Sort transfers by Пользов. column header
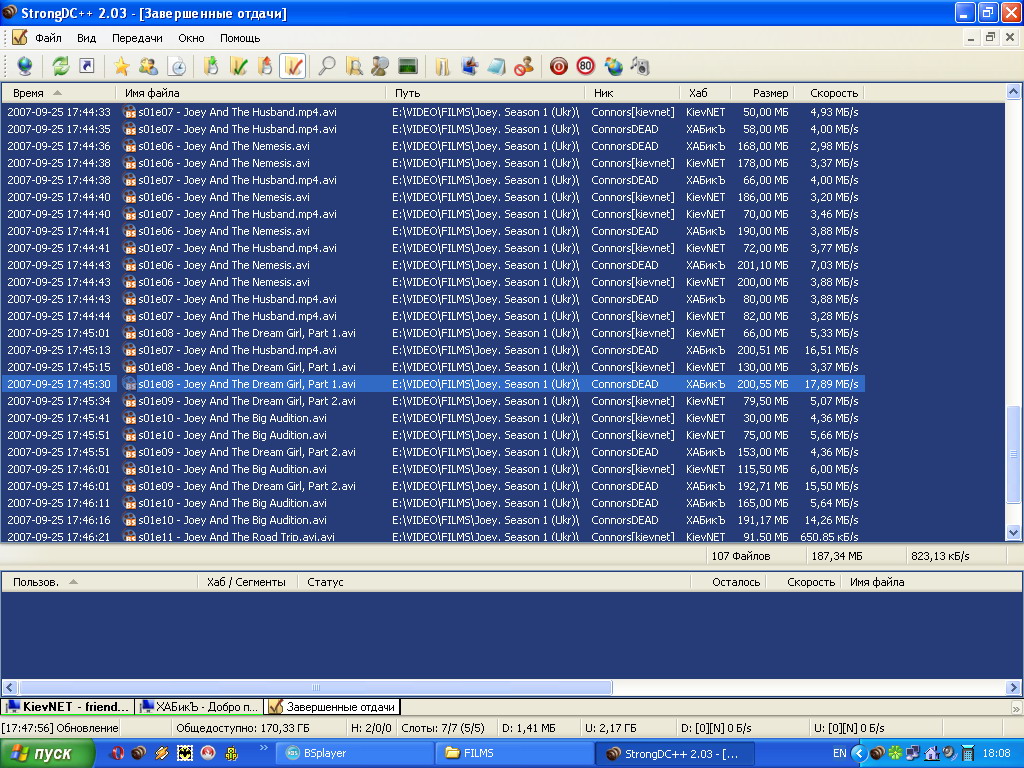The width and height of the screenshot is (1024, 768). coord(36,582)
